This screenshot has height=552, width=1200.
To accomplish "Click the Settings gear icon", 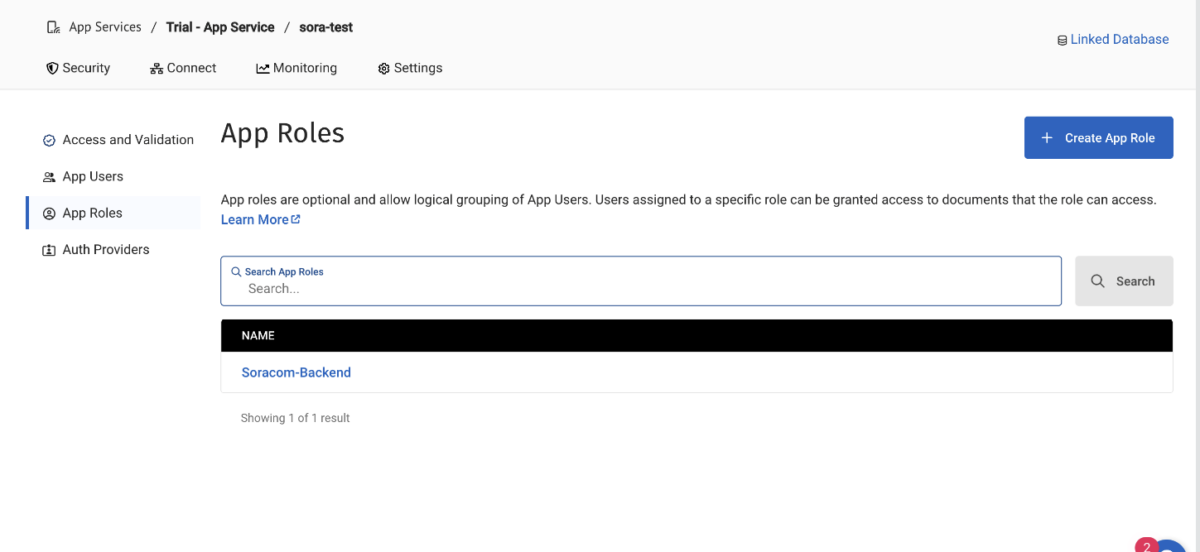I will (x=383, y=68).
